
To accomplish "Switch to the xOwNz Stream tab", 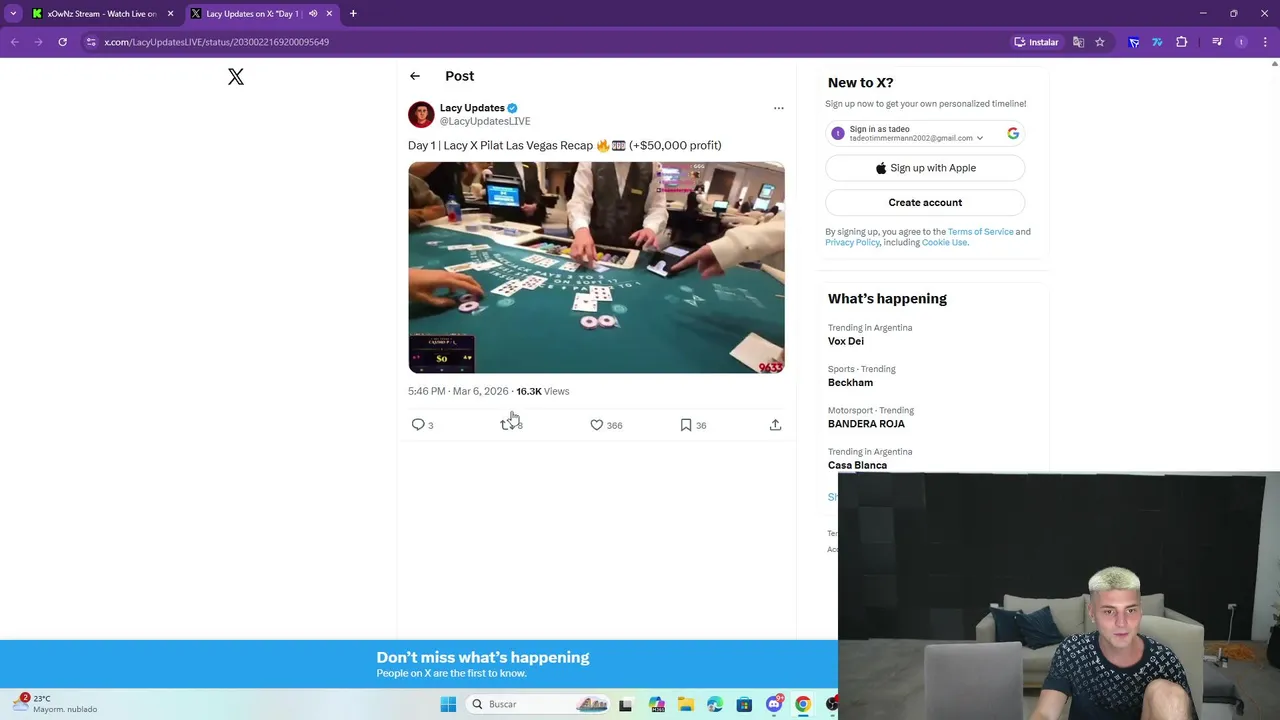I will (x=101, y=13).
